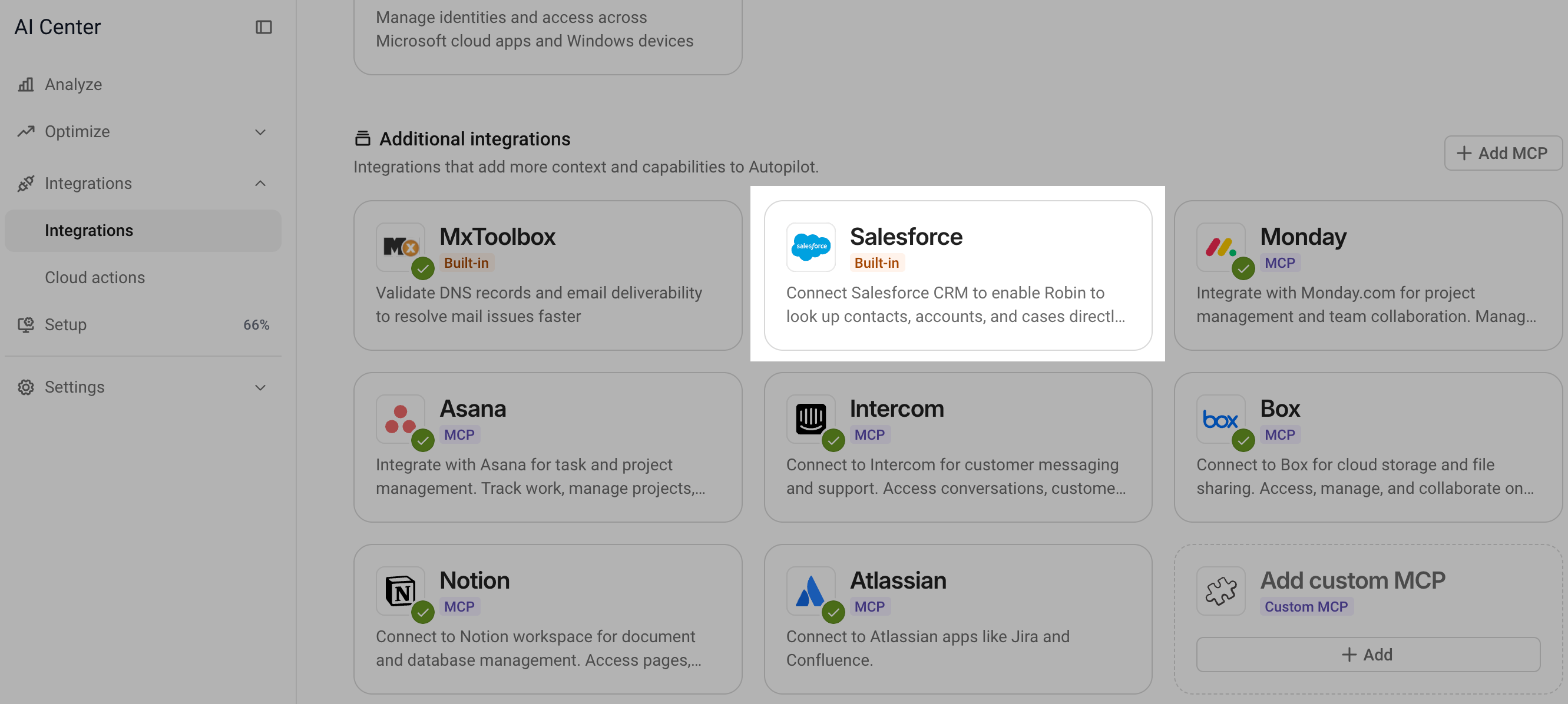Click the Monday connected checkmark badge
This screenshot has height=704, width=1568.
point(1243,268)
